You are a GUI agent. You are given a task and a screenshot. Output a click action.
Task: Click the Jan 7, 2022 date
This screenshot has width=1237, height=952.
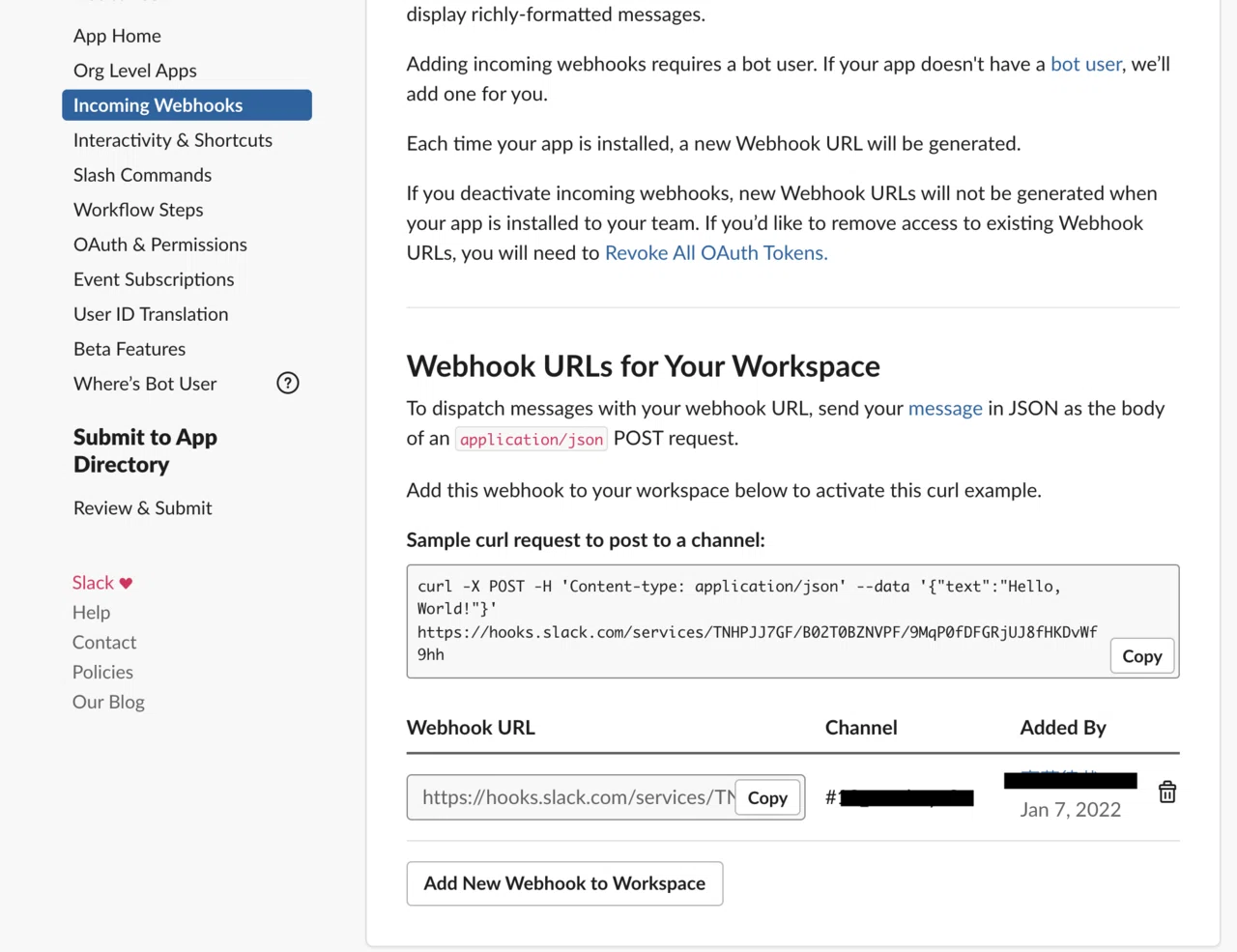click(x=1071, y=810)
